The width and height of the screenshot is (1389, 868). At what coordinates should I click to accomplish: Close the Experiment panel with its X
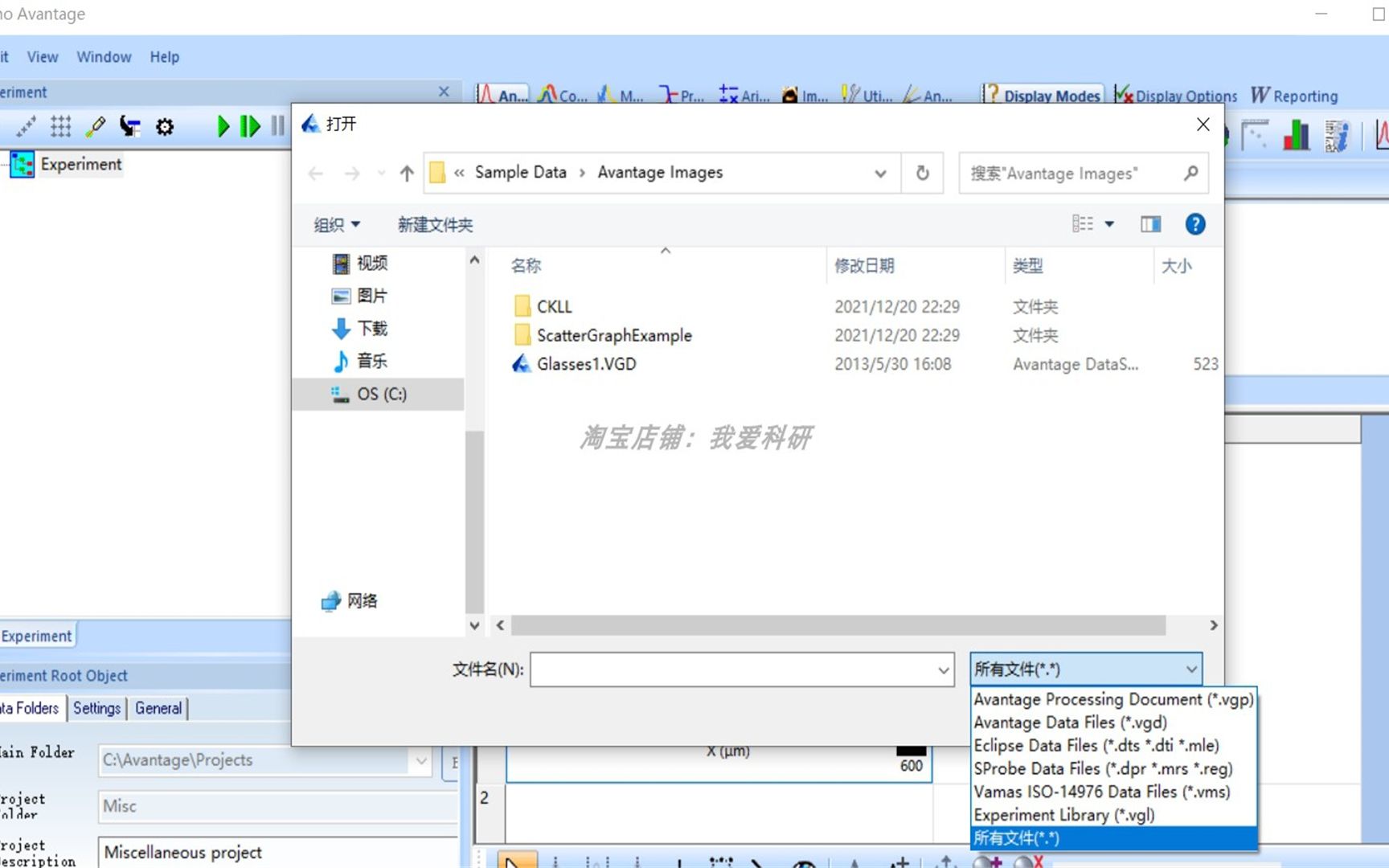[444, 92]
